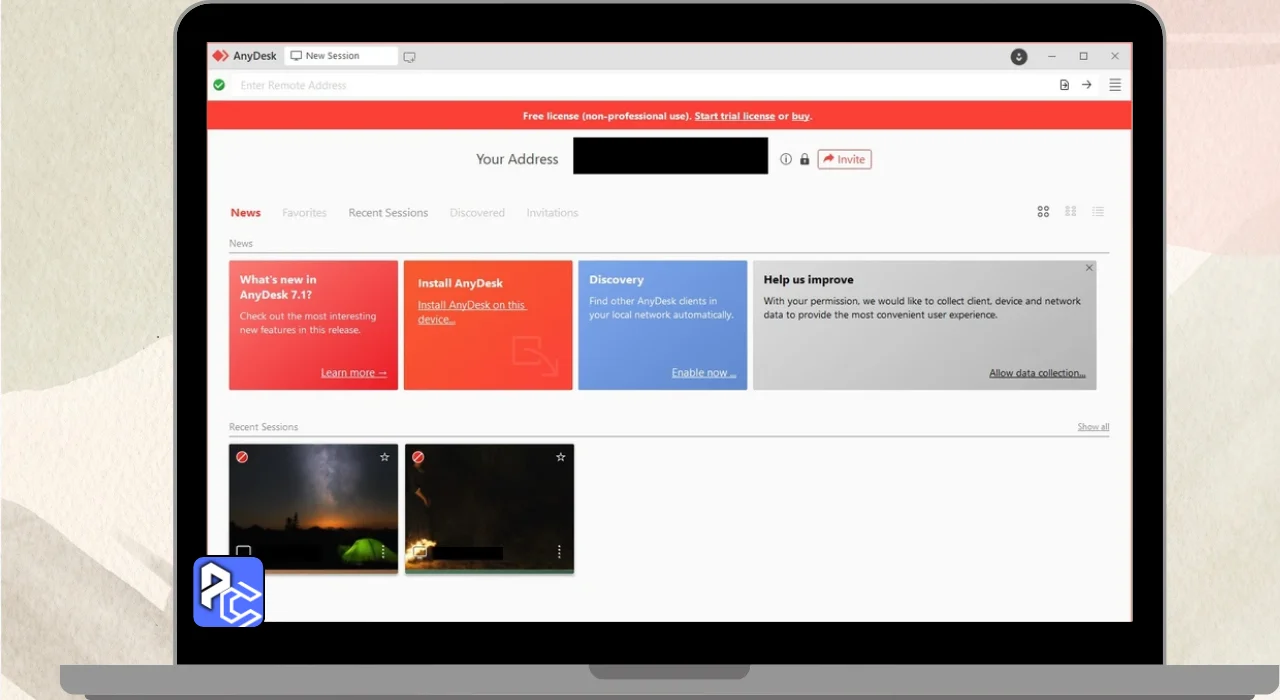Click Install AnyDesk on this device link

471,312
